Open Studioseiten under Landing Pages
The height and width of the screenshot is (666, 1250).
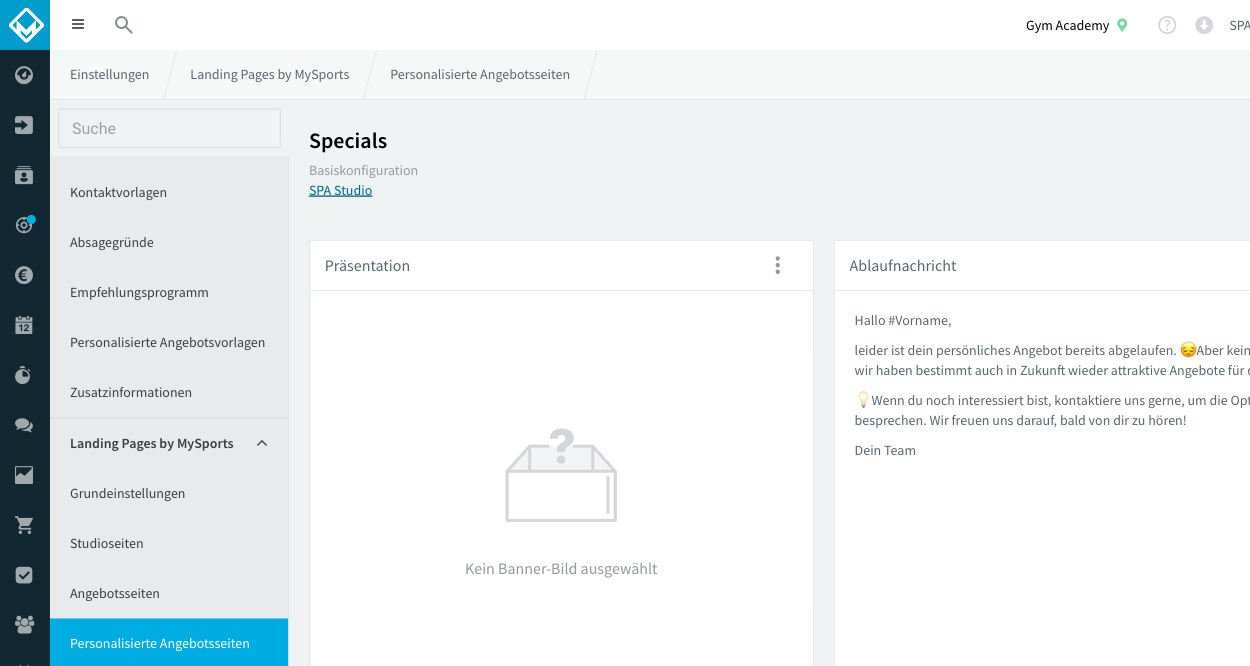click(x=169, y=543)
